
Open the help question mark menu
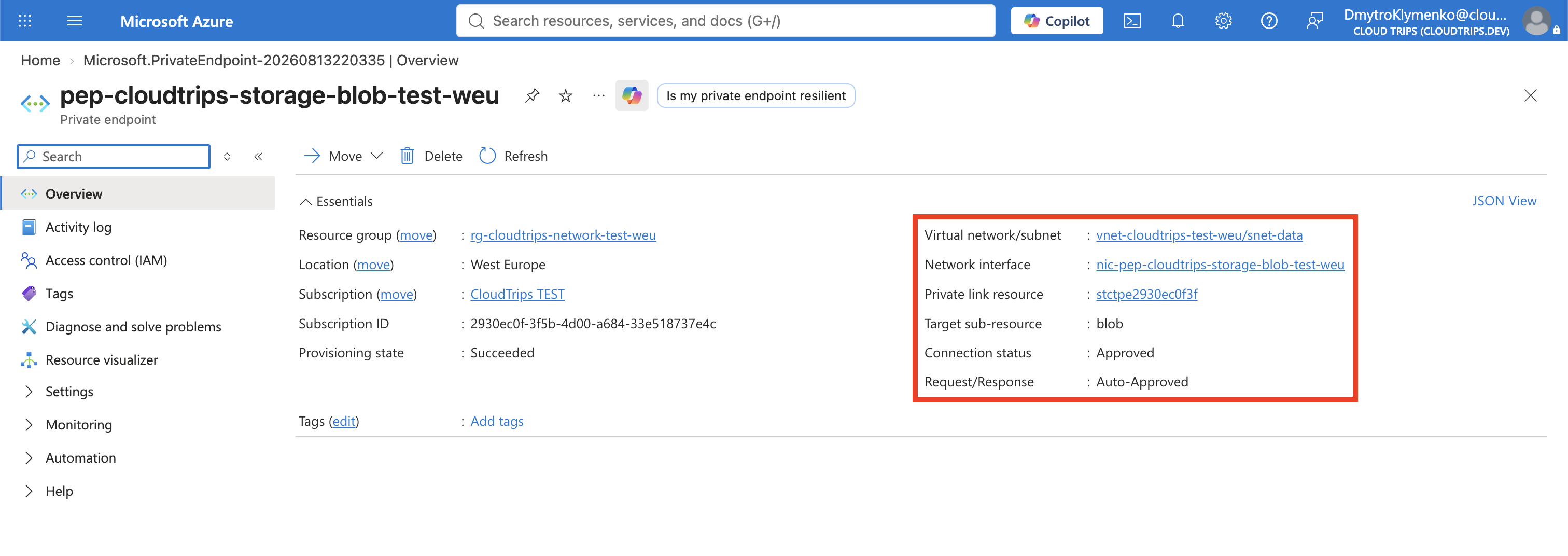point(1268,21)
